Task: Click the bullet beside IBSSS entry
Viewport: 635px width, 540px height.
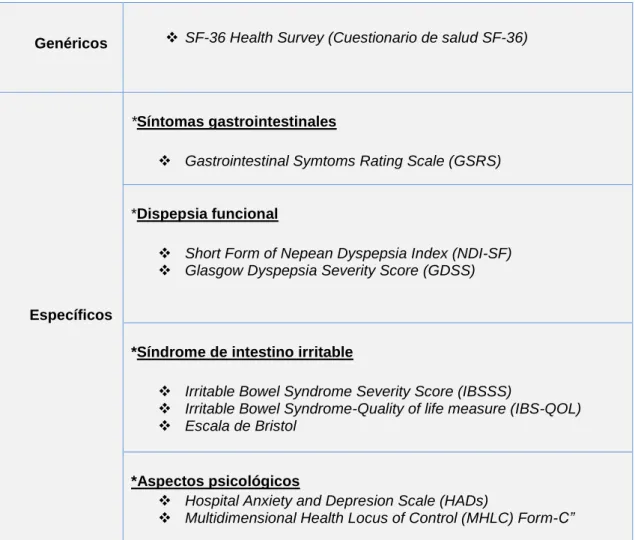Action: pos(164,391)
